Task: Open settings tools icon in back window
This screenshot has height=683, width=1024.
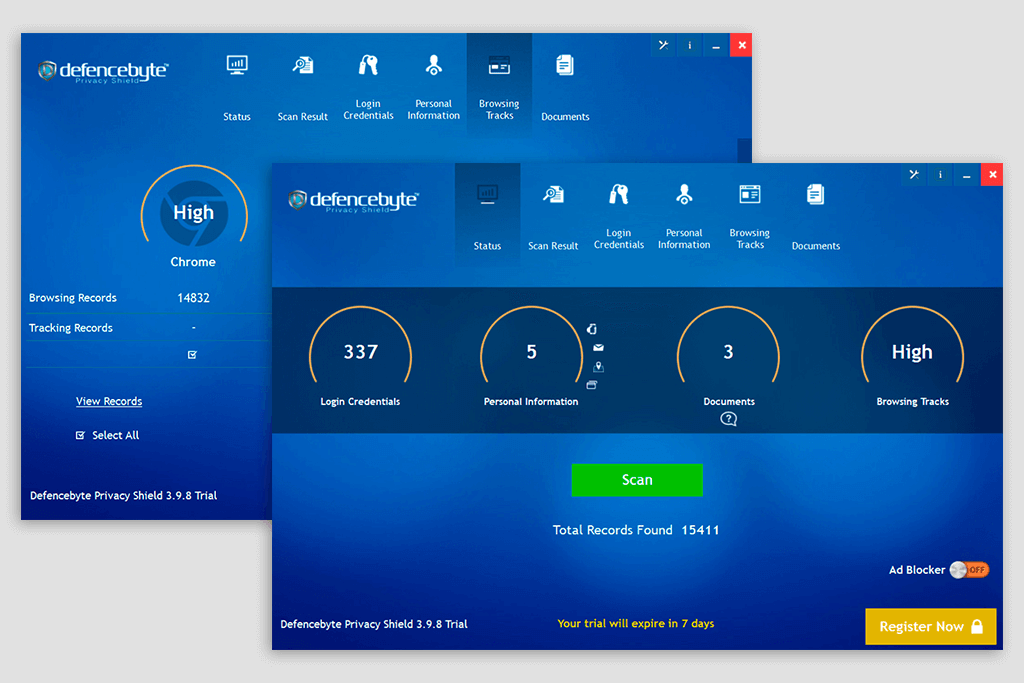Action: [x=664, y=45]
